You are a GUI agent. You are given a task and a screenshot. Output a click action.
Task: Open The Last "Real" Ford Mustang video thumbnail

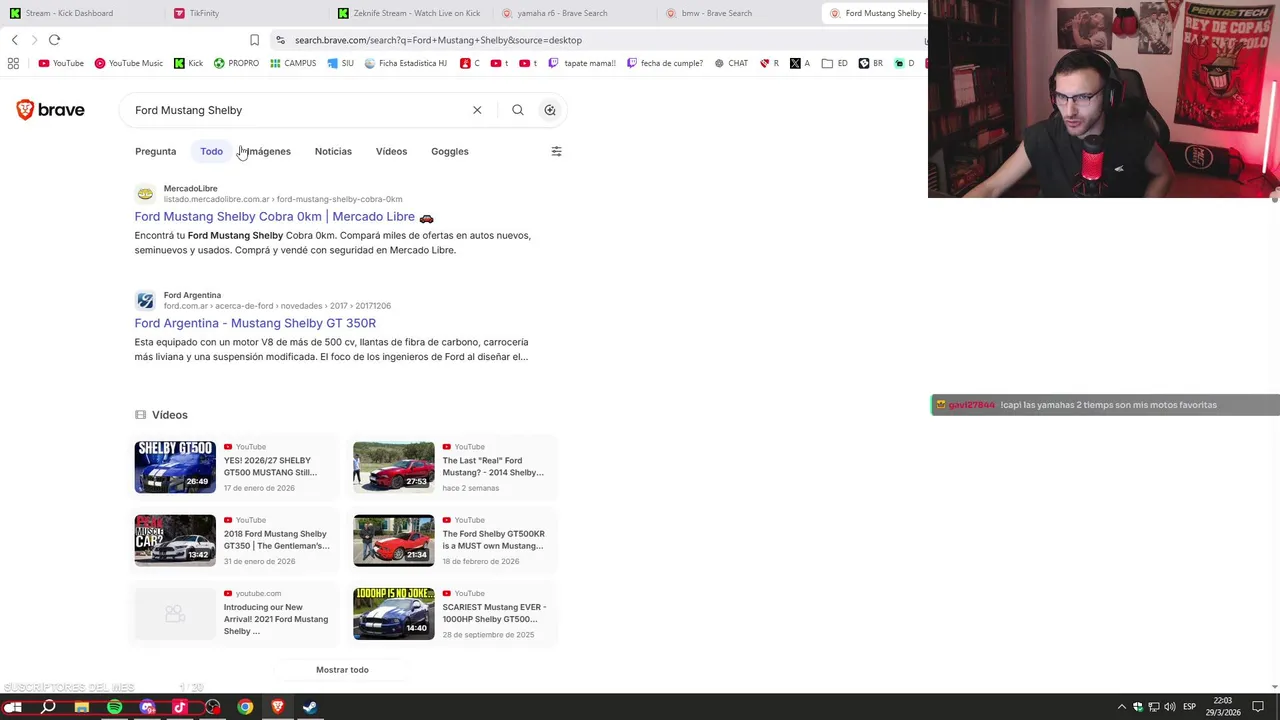click(394, 467)
